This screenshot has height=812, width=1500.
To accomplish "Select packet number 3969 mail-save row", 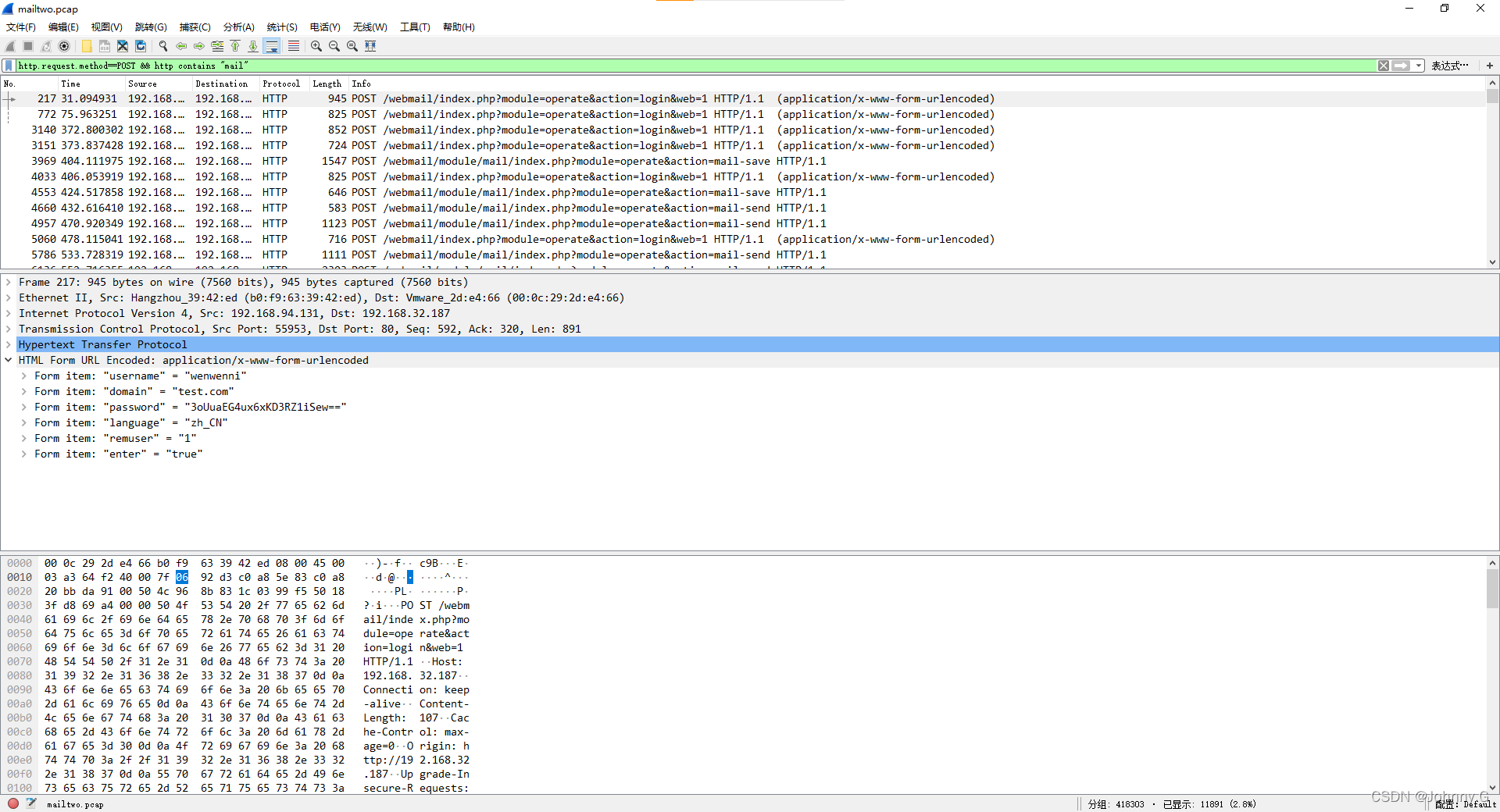I will point(744,162).
